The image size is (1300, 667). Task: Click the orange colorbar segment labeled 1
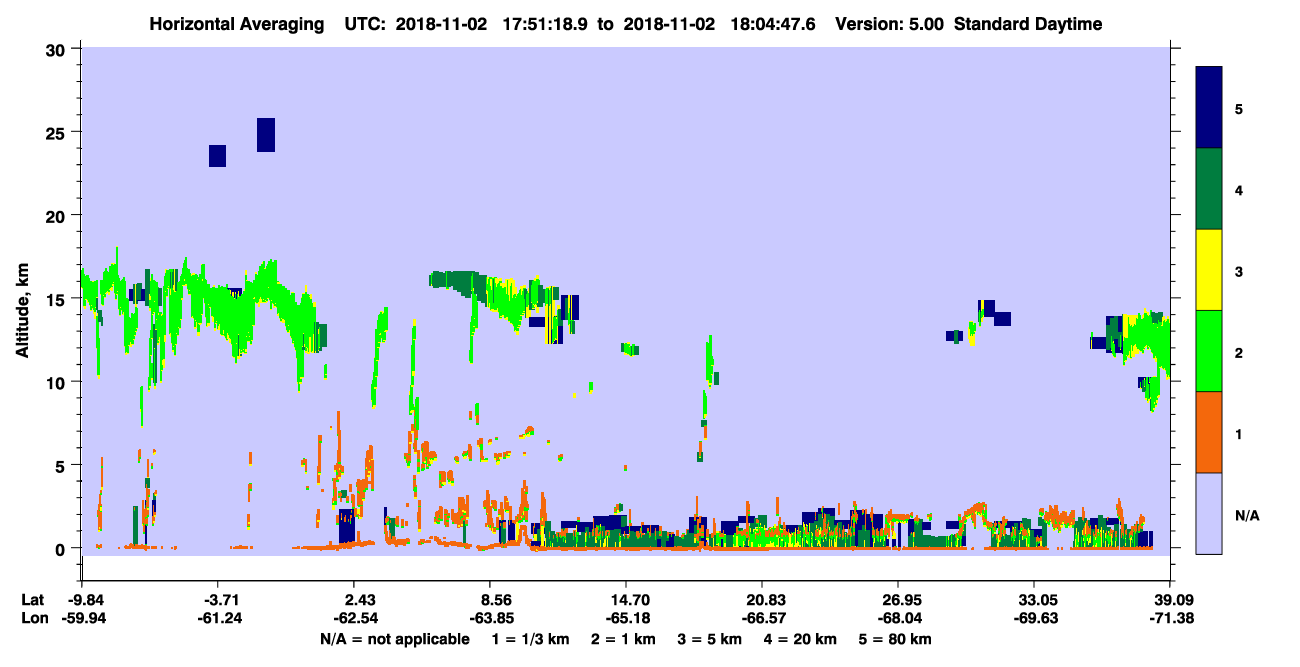(x=1210, y=432)
